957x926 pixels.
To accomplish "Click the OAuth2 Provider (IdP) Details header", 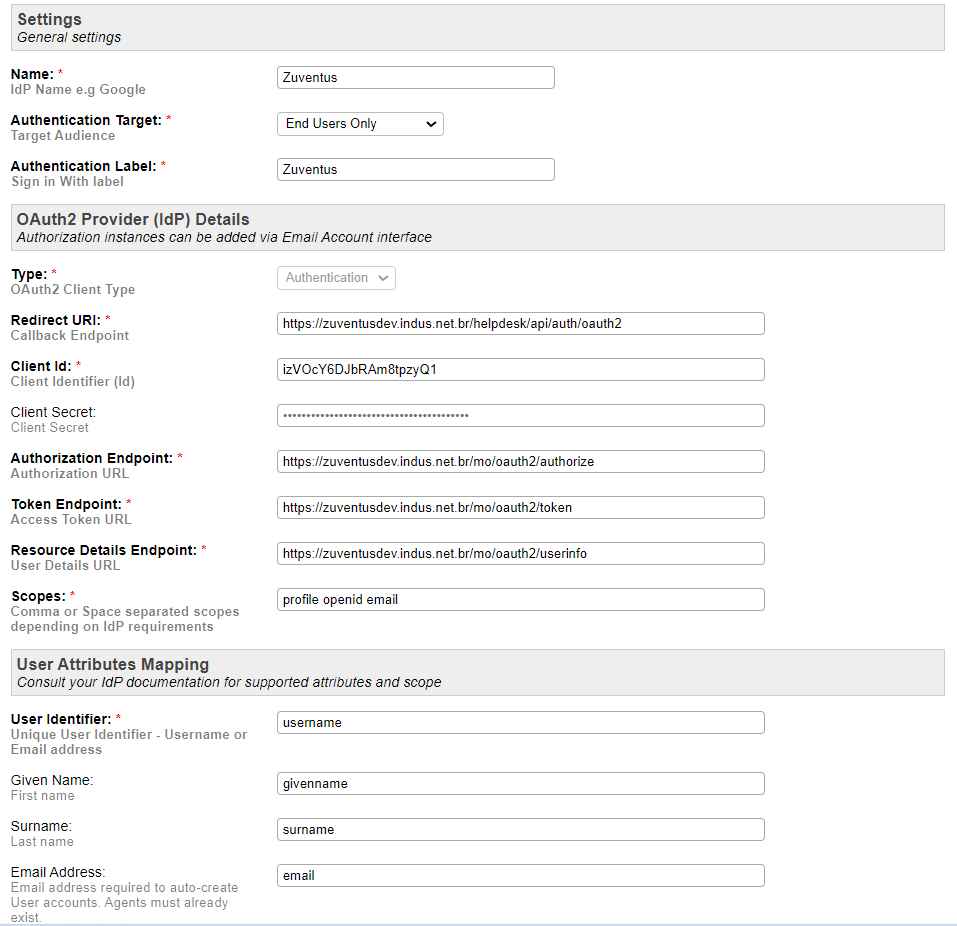I will [133, 219].
